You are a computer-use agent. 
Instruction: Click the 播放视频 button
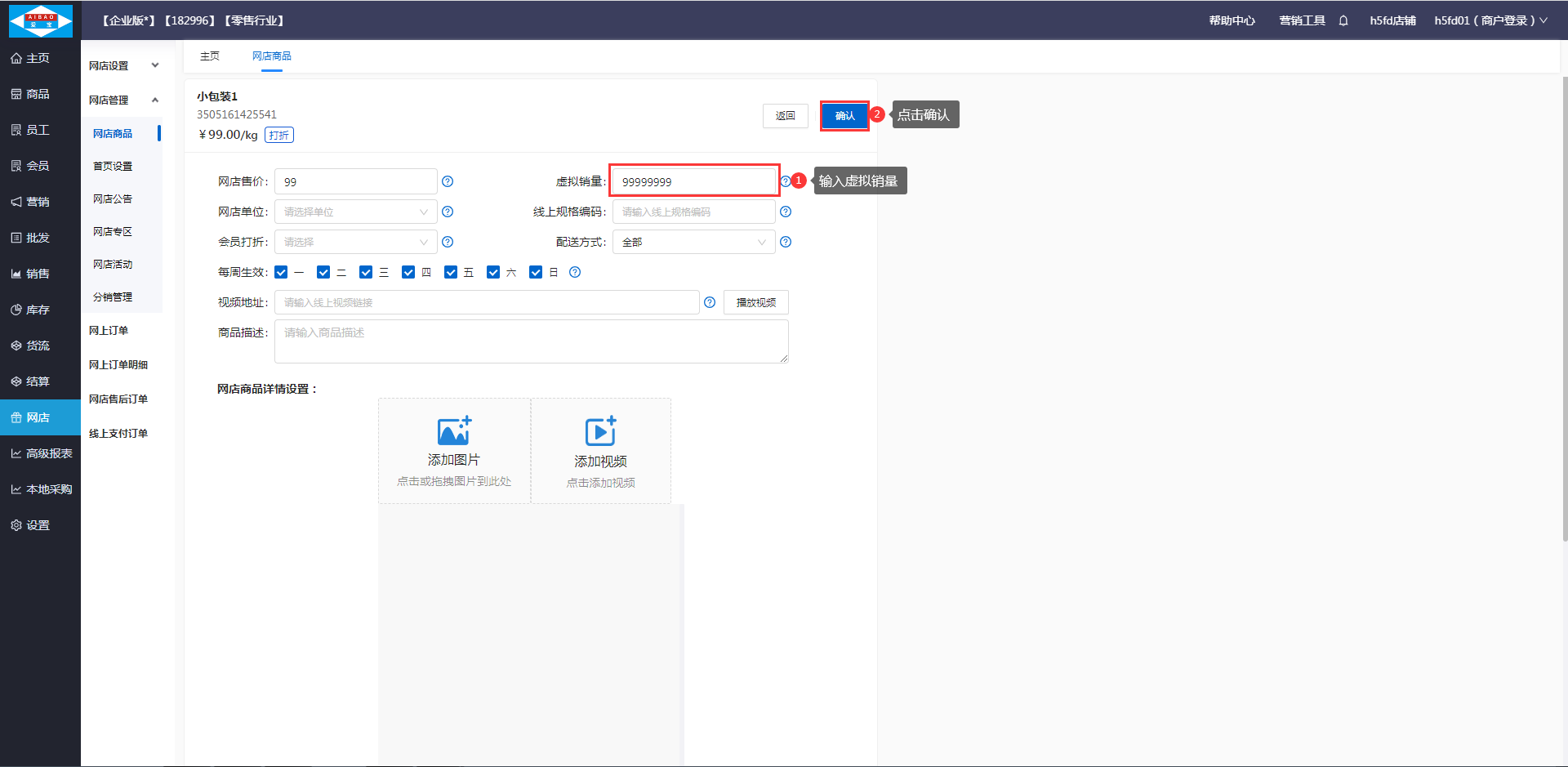coord(755,302)
